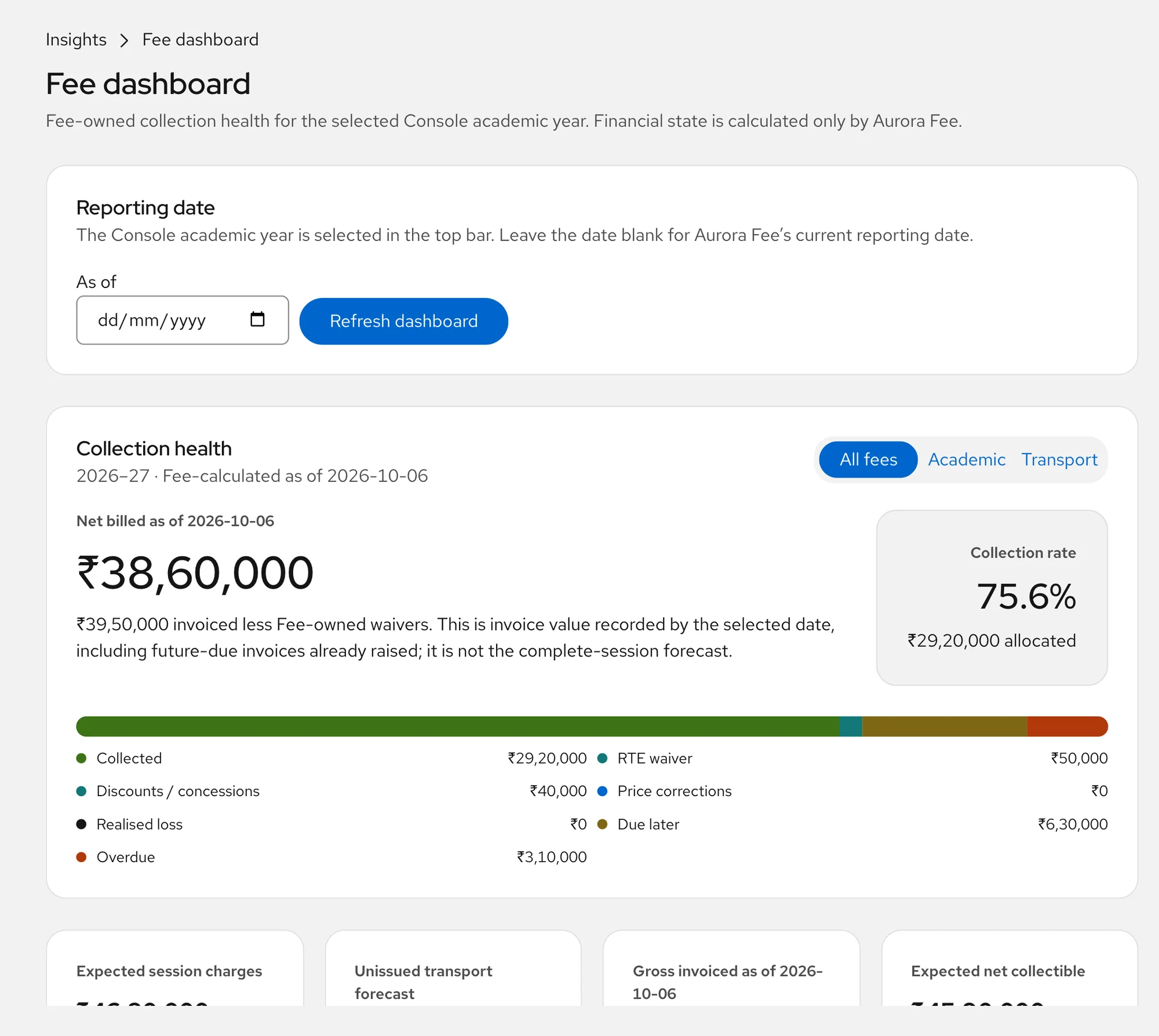Click the ₹6,30,000 Due later amount
Viewport: 1159px width, 1036px height.
1073,824
